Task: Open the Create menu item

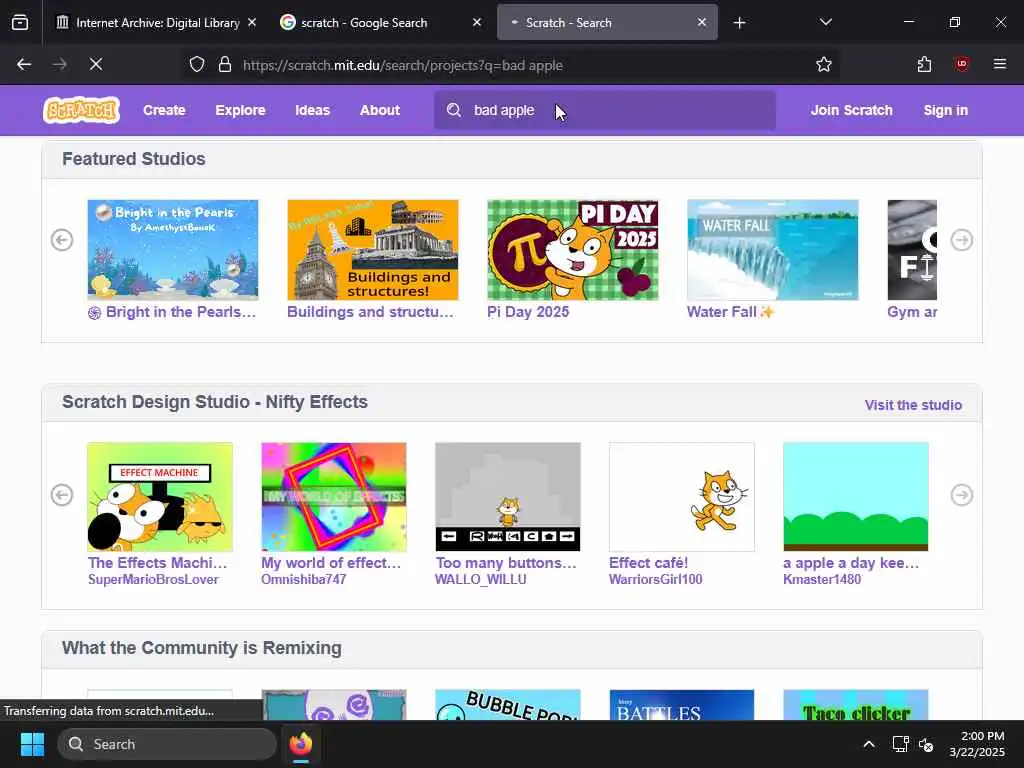Action: pos(164,110)
